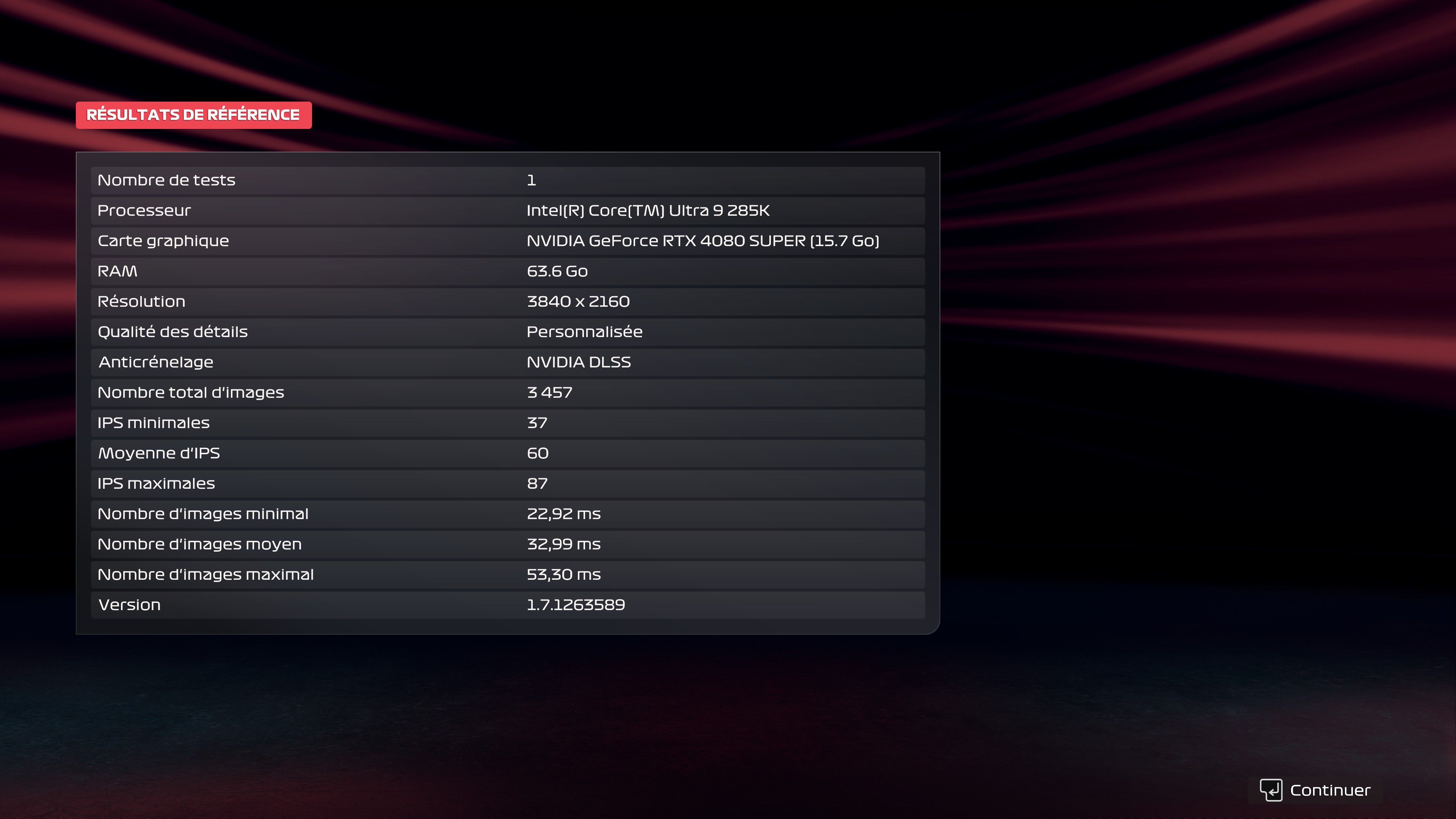Click the 'RAM' row label
Viewport: 1456px width, 819px height.
[118, 271]
